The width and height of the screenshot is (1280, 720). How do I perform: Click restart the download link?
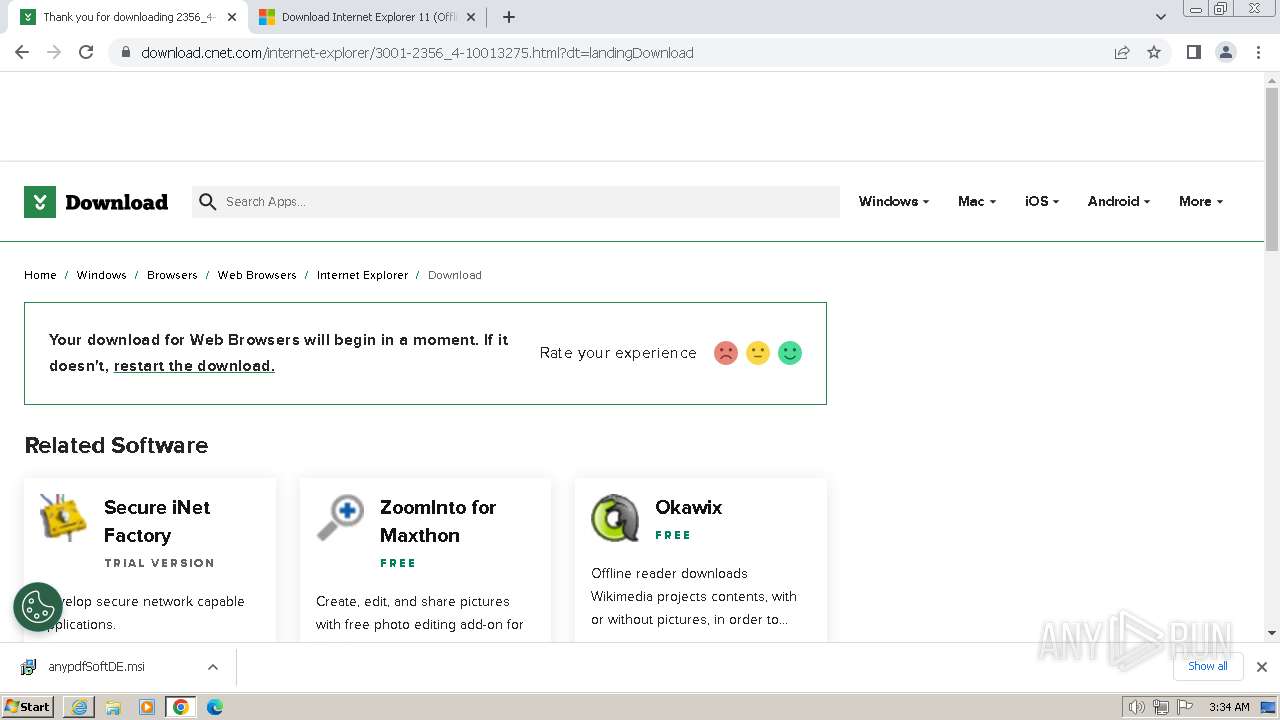coord(194,366)
